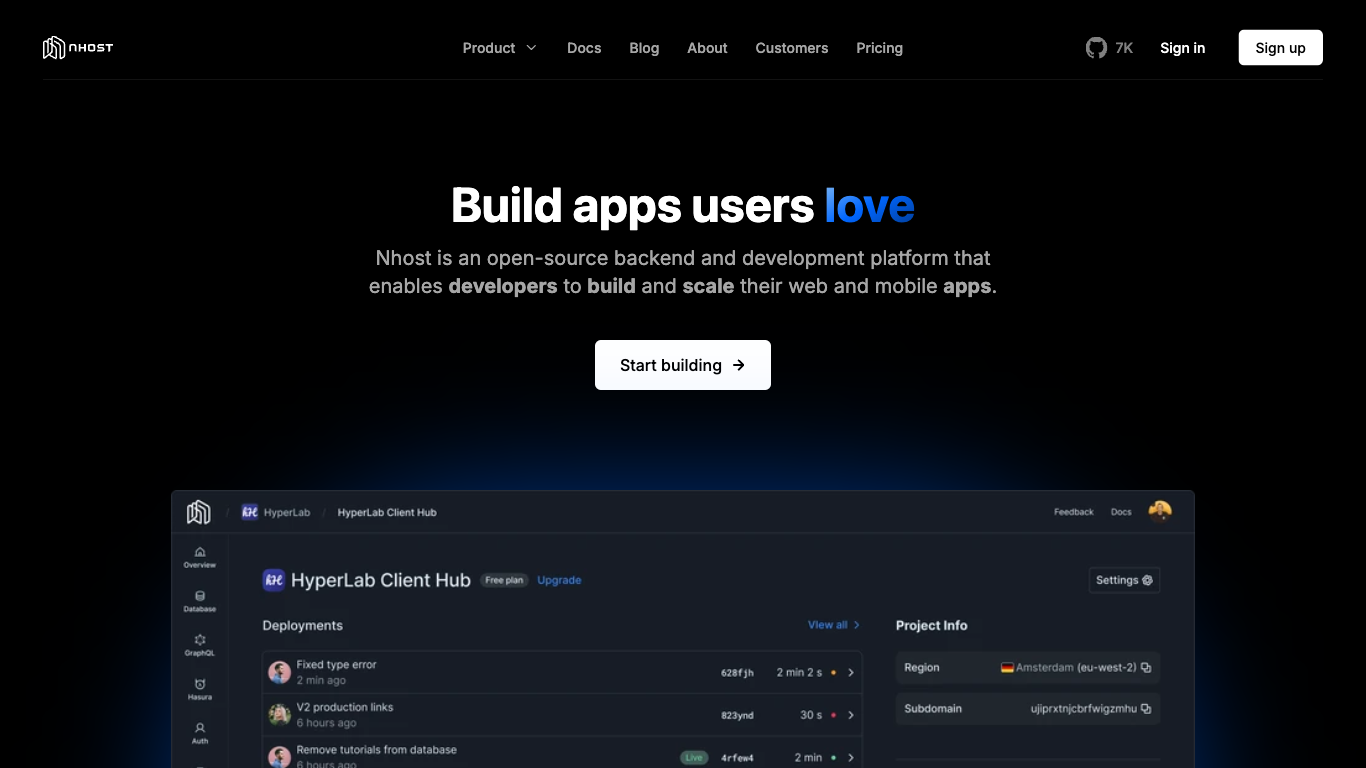
Task: Expand chevron on 823ynd deployment row
Action: pos(851,715)
